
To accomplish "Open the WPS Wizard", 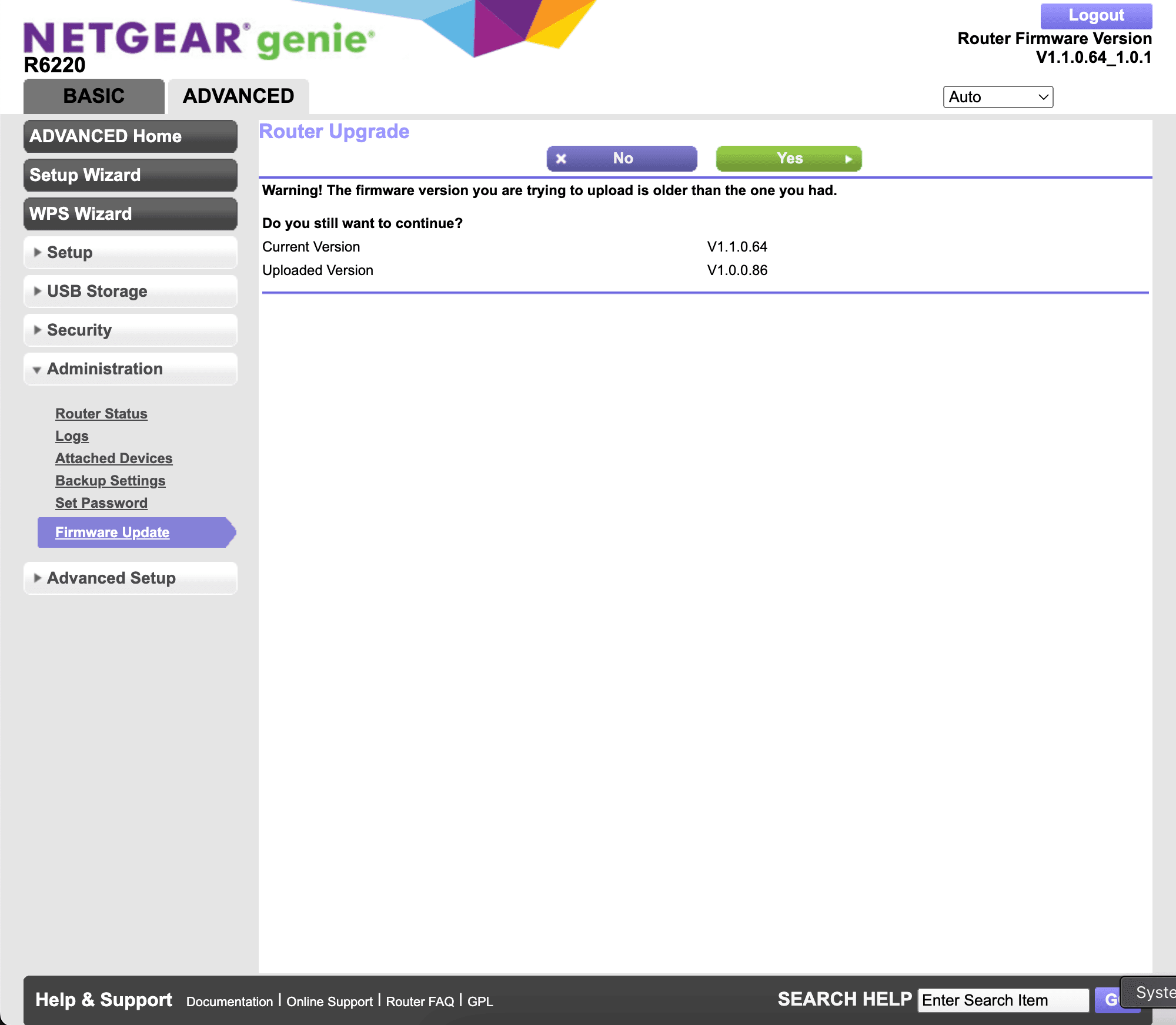I will click(x=131, y=214).
